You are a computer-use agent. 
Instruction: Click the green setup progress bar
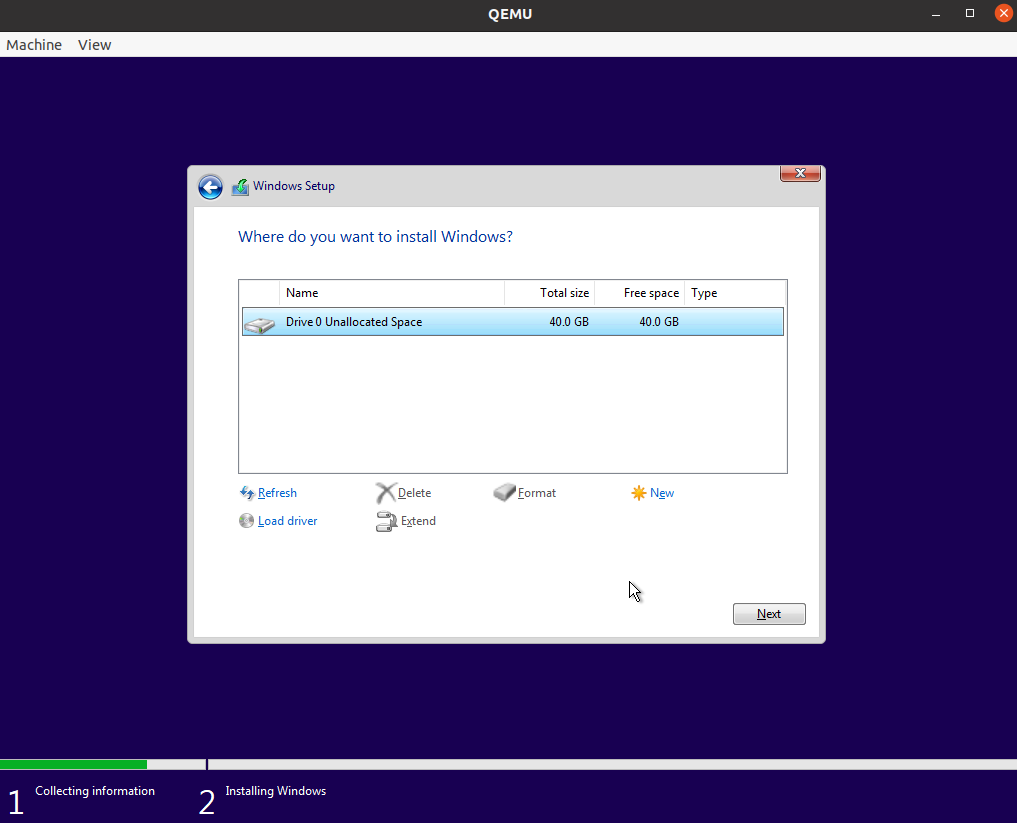pos(73,765)
